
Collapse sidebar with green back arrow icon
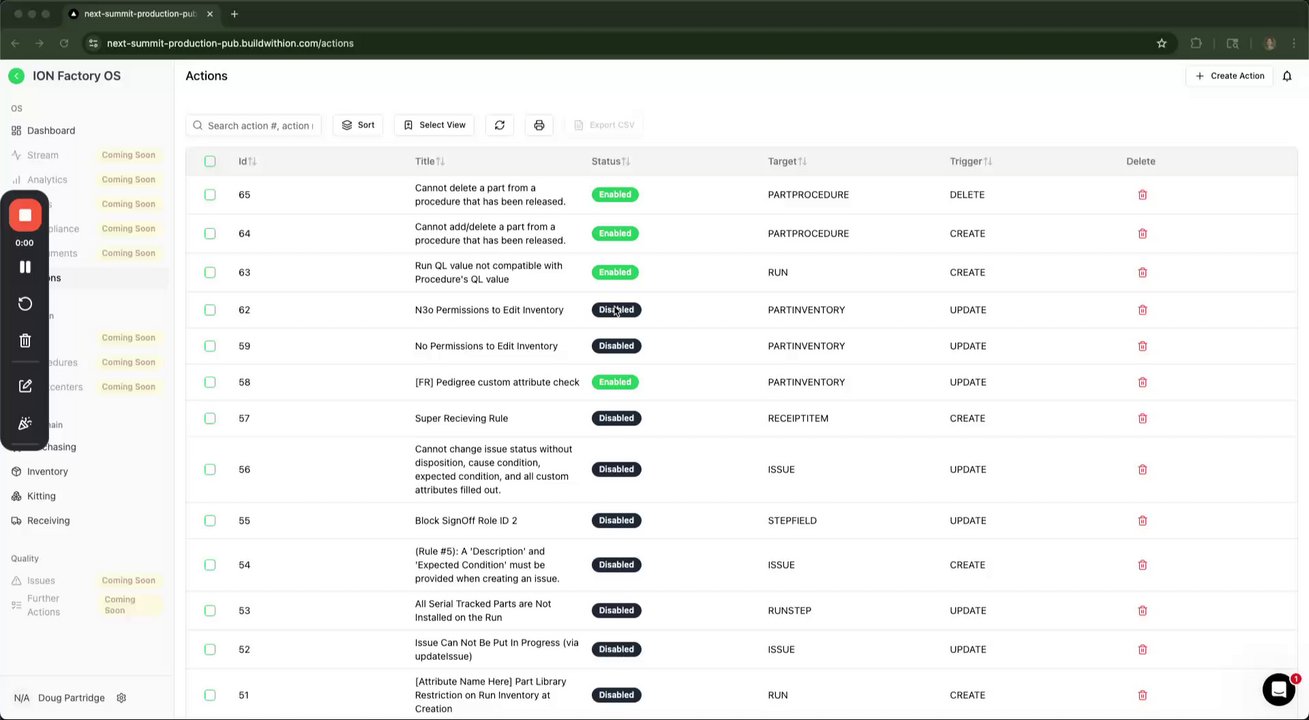pyautogui.click(x=16, y=76)
